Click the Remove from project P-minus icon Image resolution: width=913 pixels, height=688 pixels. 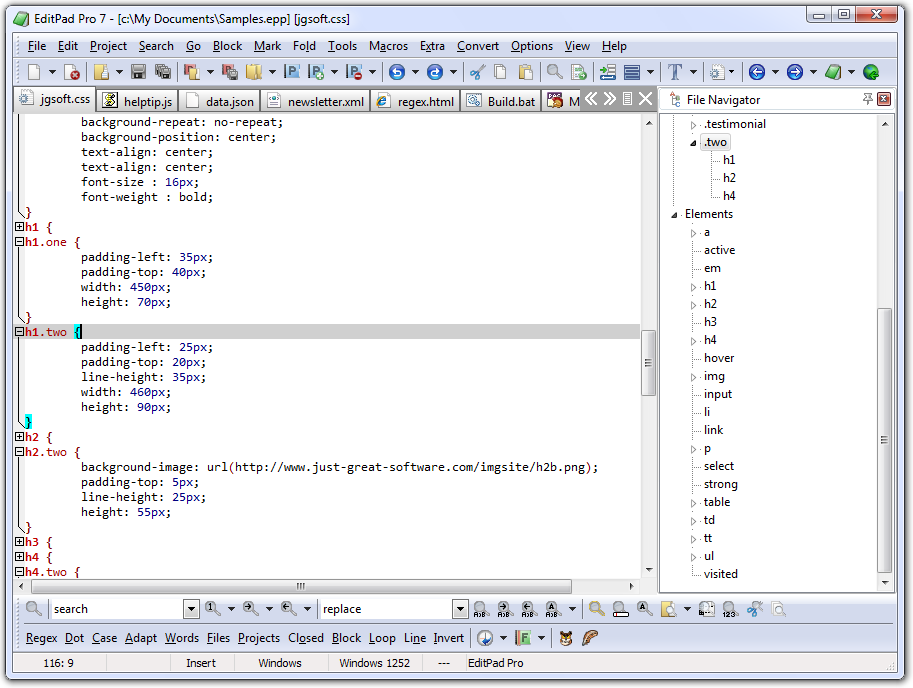point(354,72)
